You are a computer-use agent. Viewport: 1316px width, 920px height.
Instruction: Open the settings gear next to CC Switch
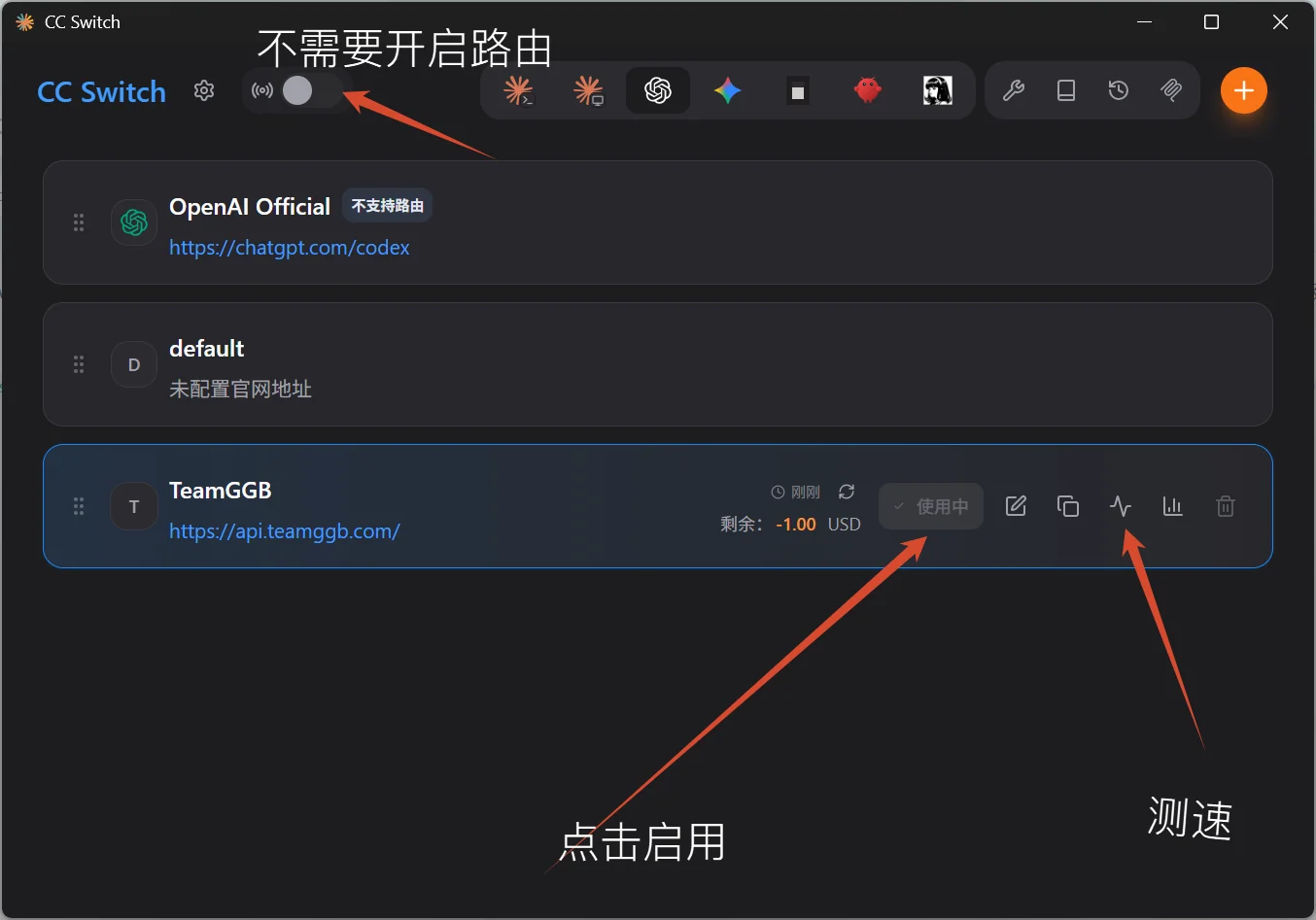click(204, 90)
